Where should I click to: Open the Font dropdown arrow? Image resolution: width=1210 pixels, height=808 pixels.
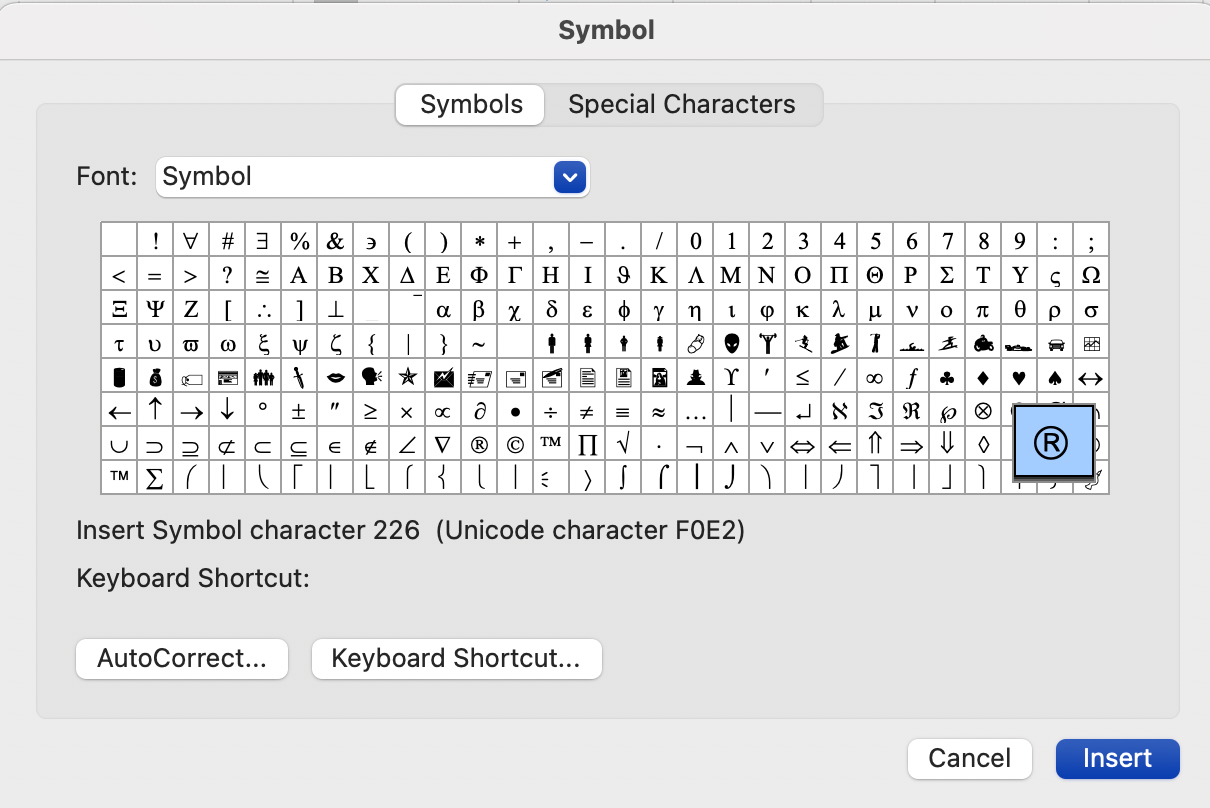click(x=570, y=177)
